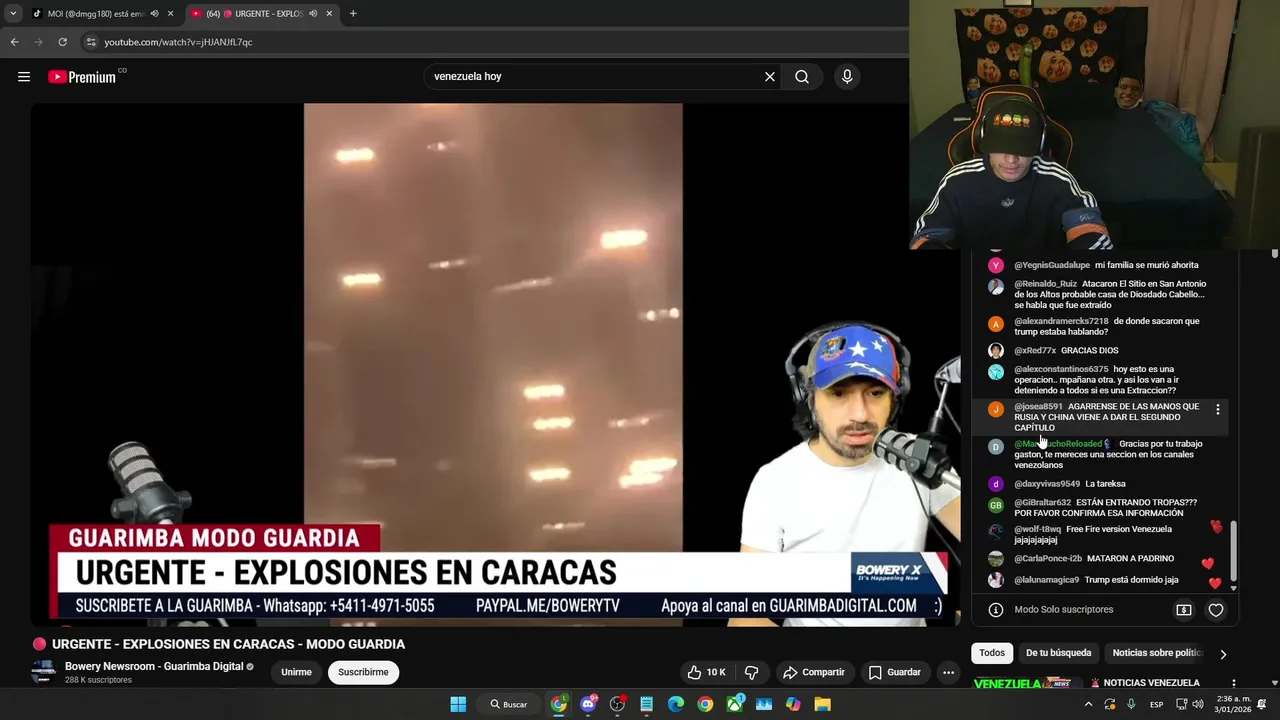Click @GiBraltar632 username in chat

click(1042, 503)
